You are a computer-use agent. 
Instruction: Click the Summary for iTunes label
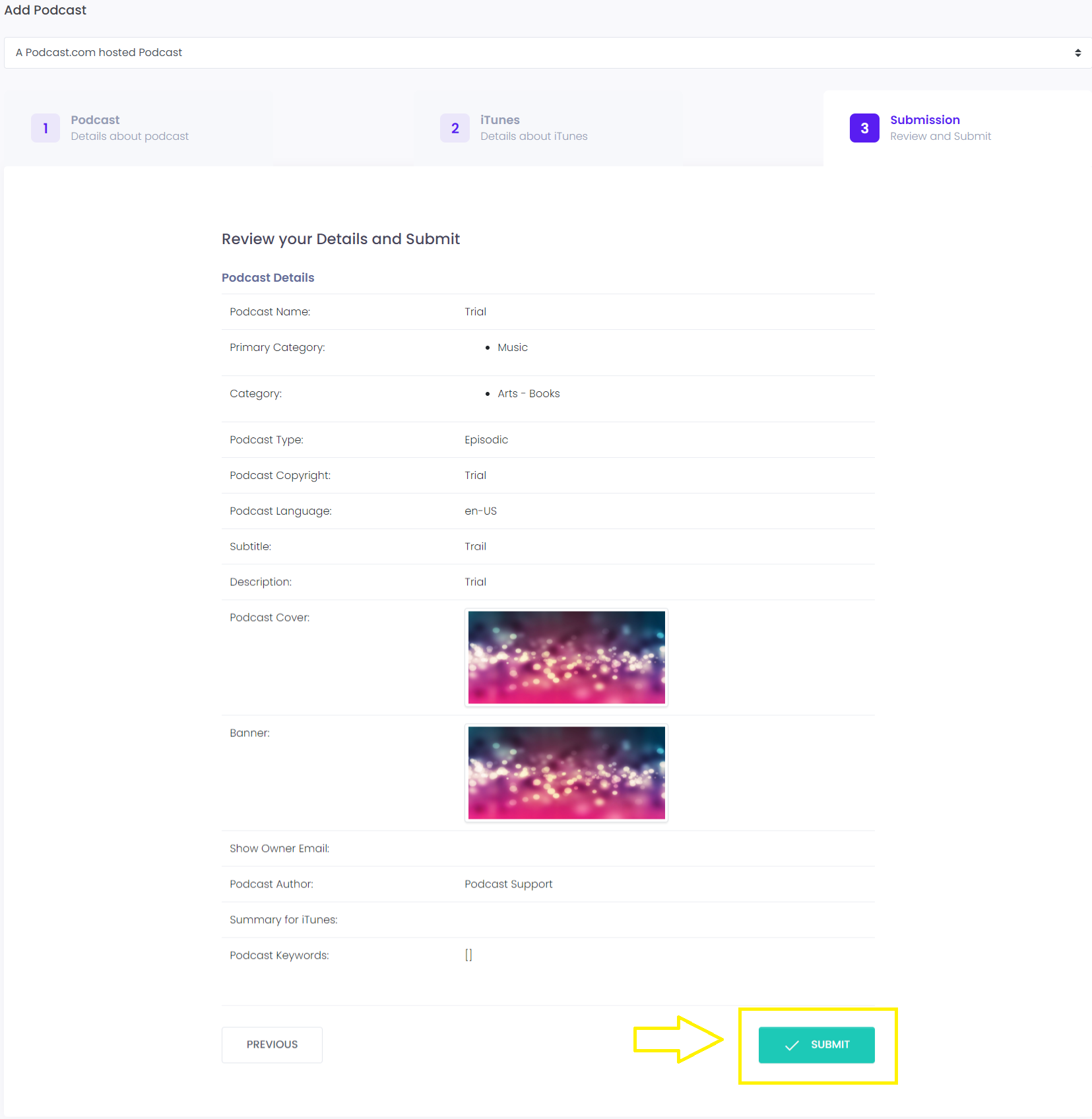click(284, 920)
